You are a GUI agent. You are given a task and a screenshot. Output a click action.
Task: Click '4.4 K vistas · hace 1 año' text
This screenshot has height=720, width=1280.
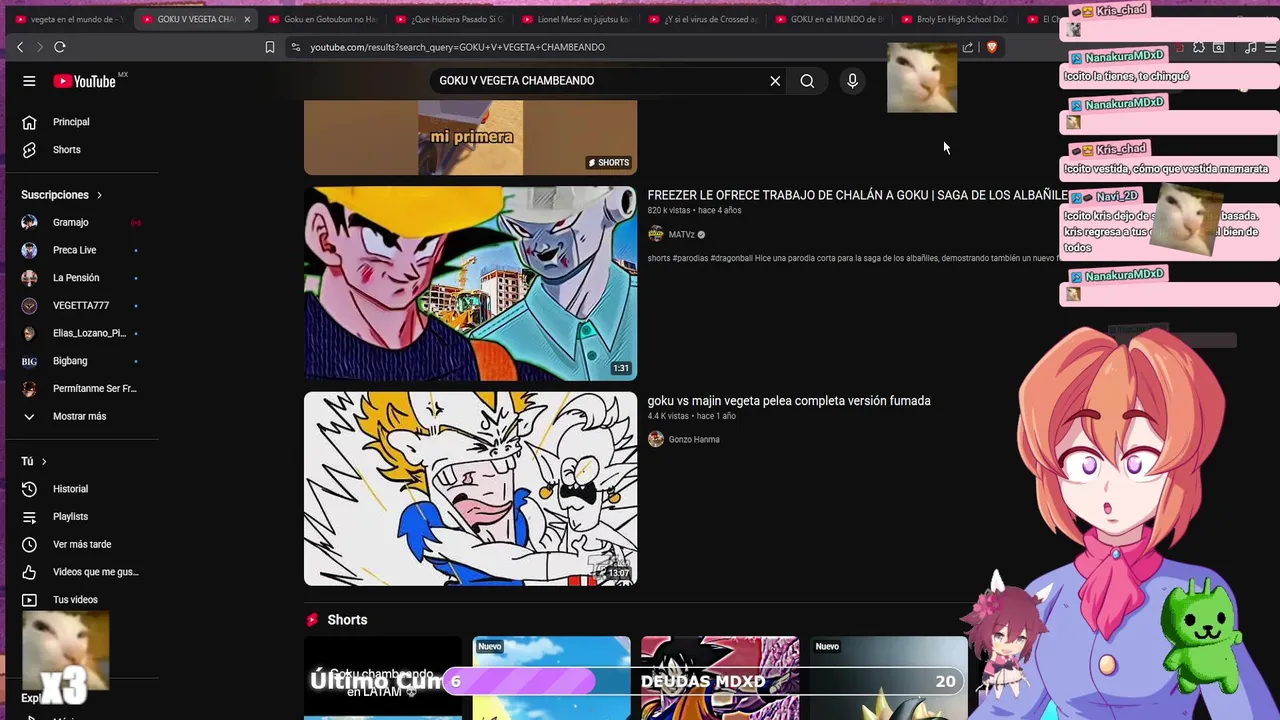click(691, 416)
